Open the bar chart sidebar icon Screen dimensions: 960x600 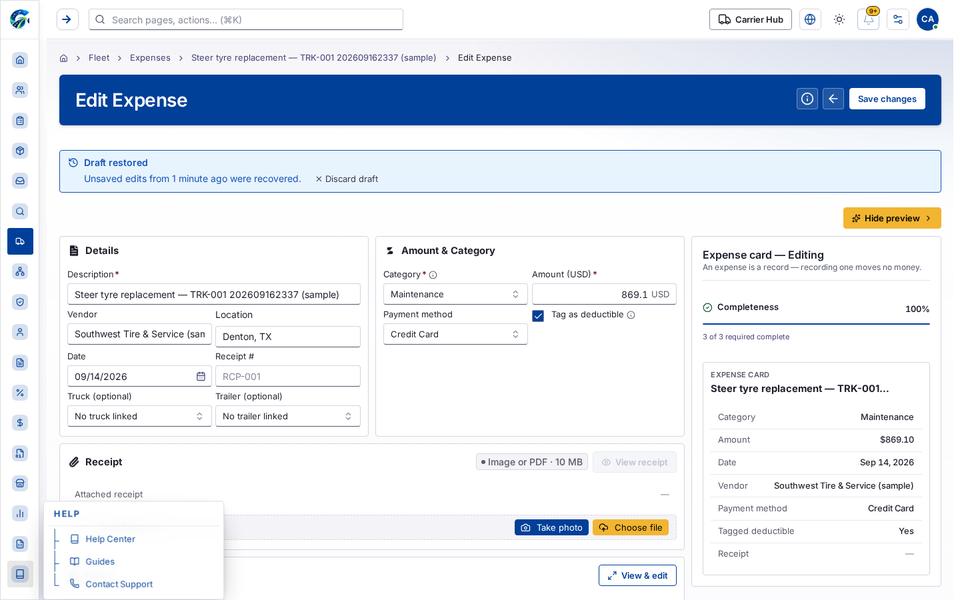pyautogui.click(x=20, y=513)
